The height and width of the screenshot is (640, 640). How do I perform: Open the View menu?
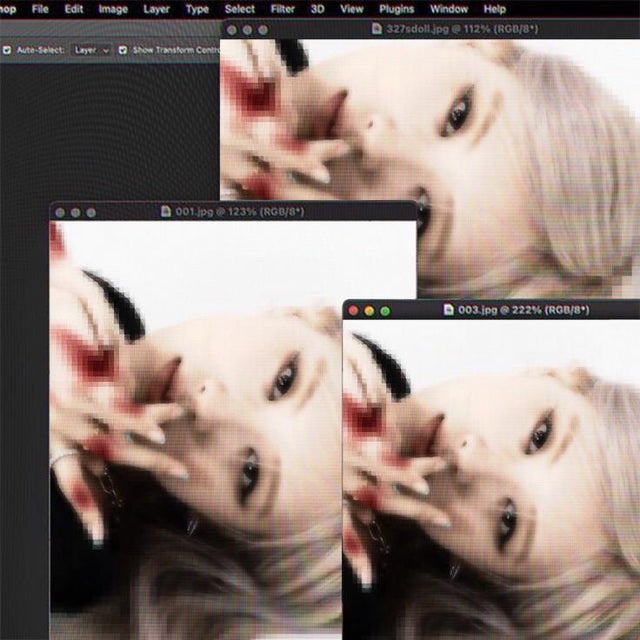351,9
